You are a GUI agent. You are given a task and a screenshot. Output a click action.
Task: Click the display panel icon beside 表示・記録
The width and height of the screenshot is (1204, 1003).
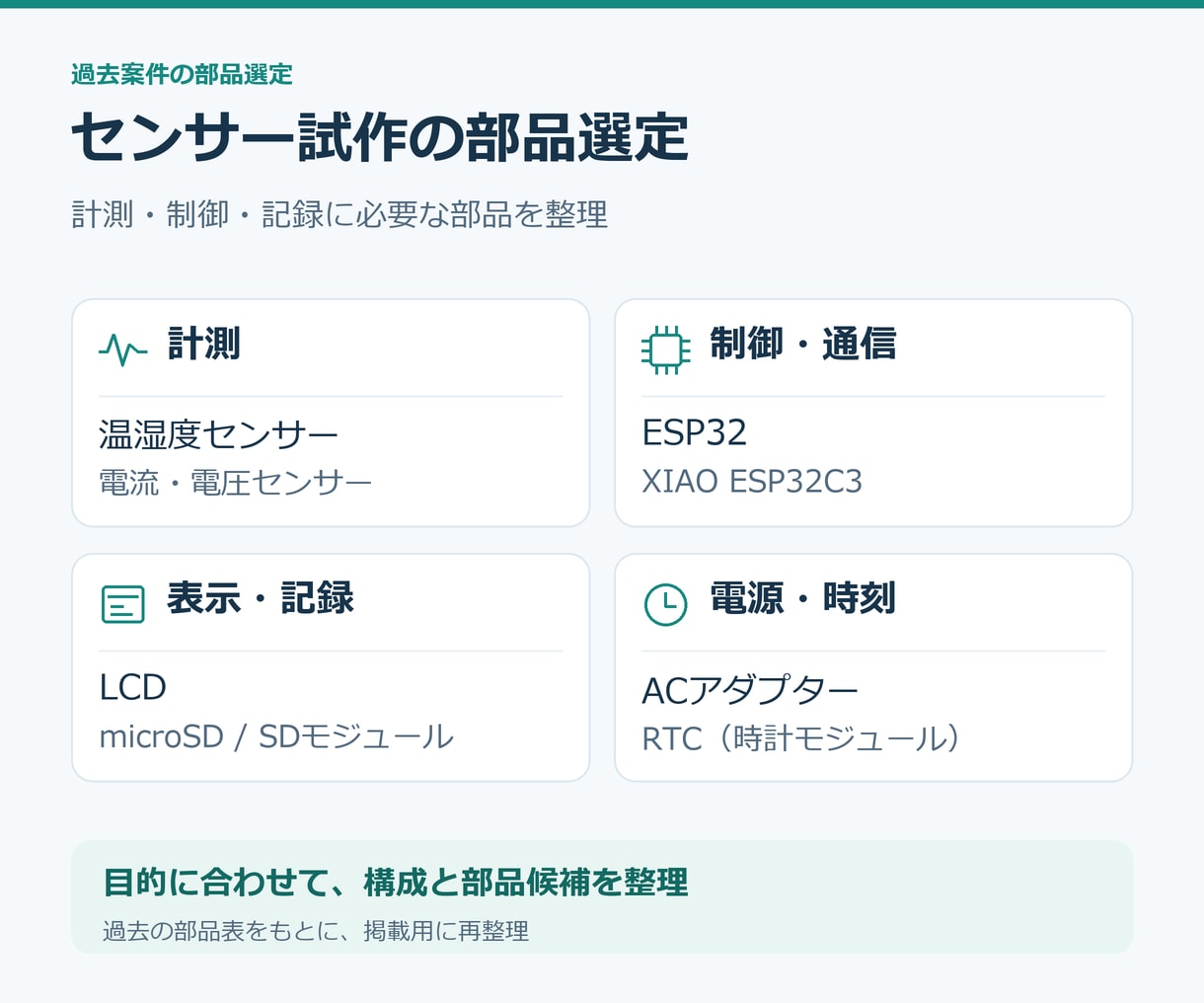pos(123,604)
